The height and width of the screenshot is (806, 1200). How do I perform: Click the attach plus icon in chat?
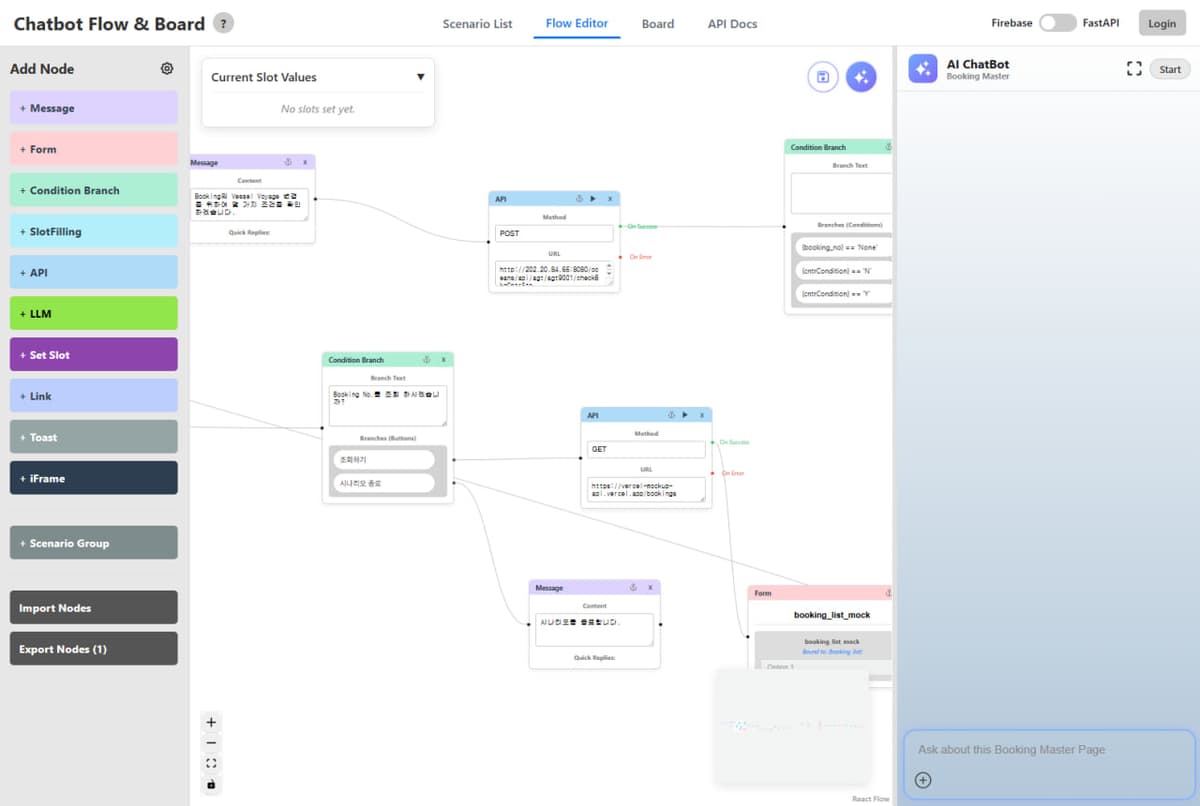coord(923,780)
